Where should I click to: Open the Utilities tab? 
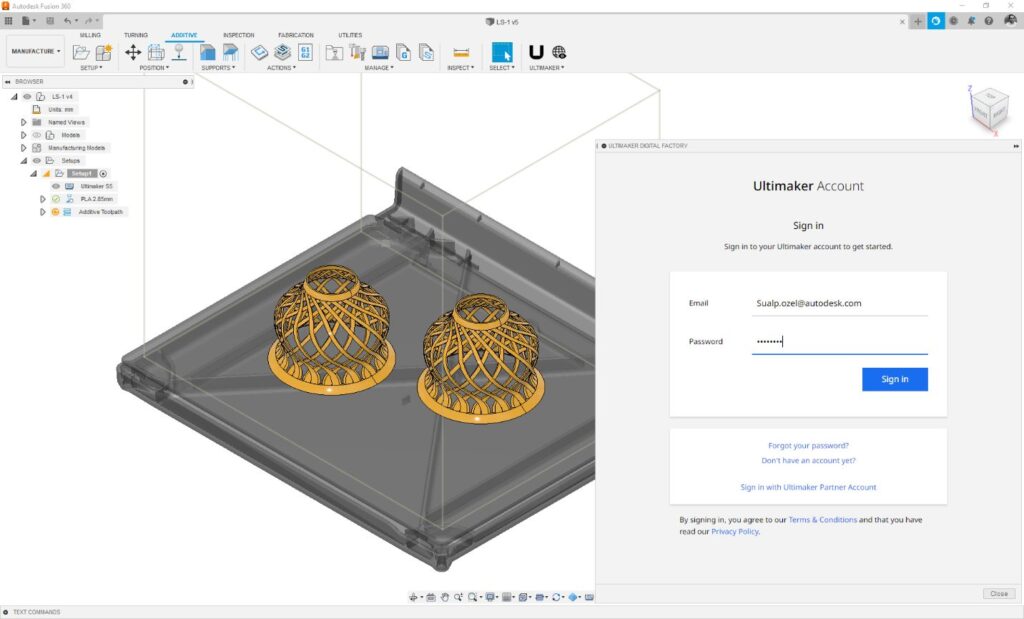pos(349,34)
